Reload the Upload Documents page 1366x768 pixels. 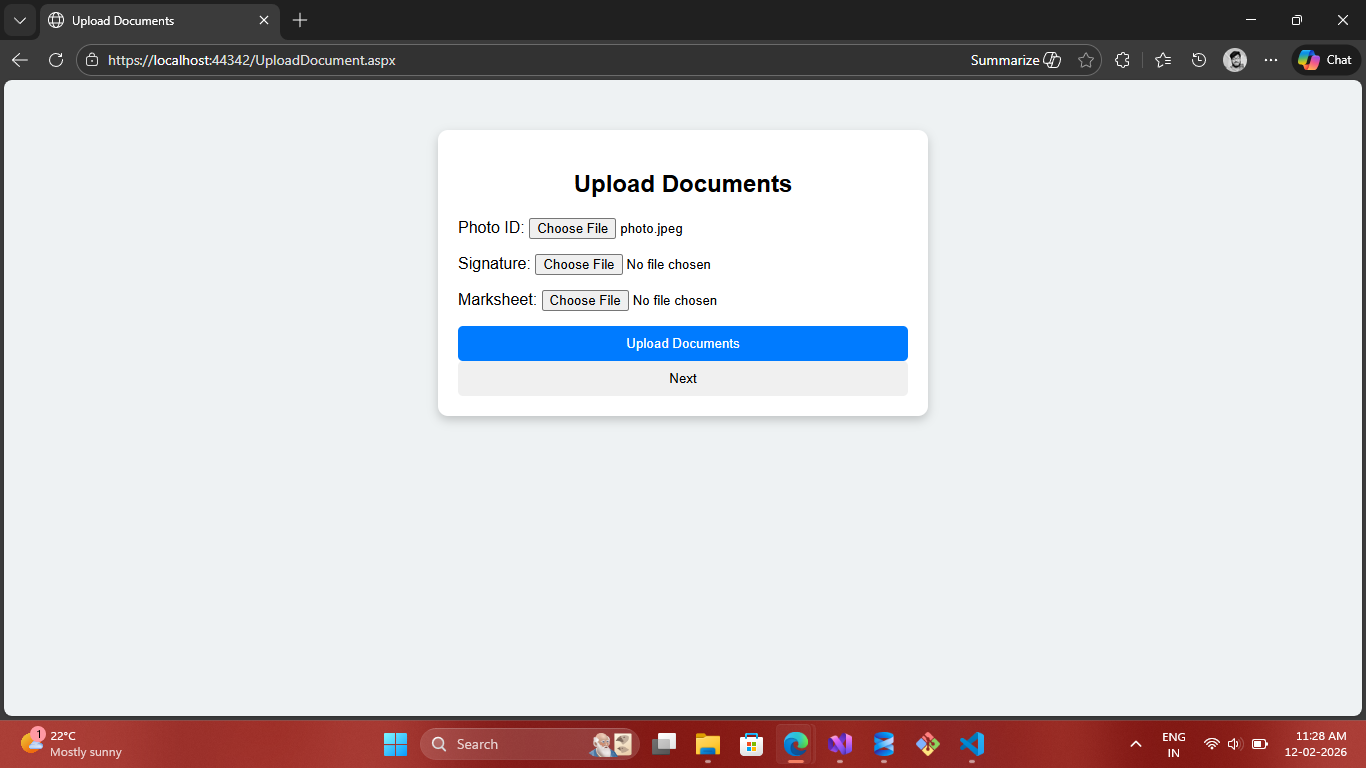(x=56, y=60)
